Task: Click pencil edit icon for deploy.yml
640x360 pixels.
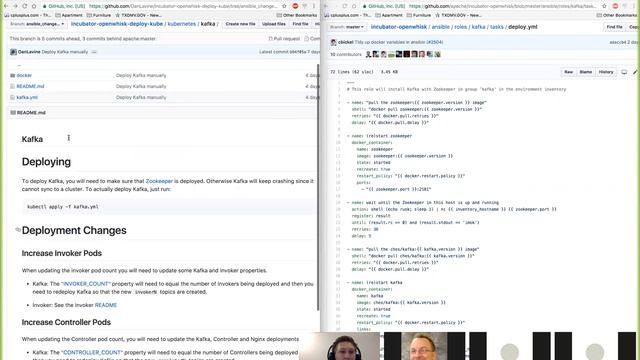Action: point(635,72)
